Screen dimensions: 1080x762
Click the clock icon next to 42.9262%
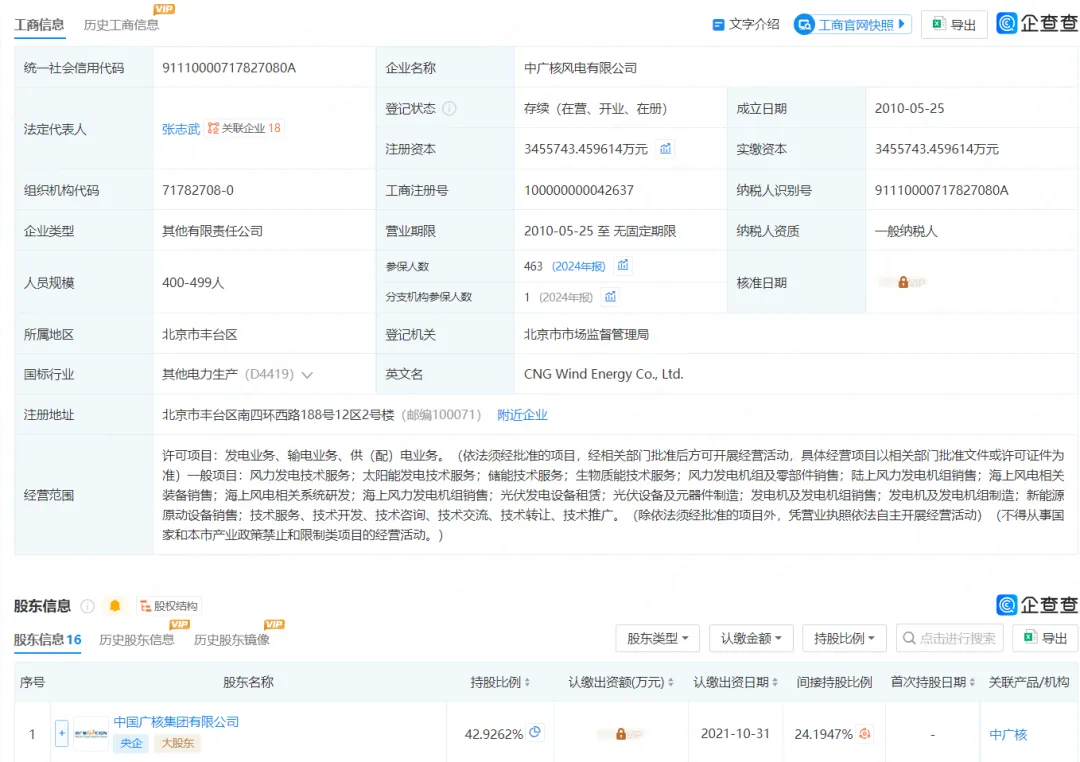pos(536,733)
